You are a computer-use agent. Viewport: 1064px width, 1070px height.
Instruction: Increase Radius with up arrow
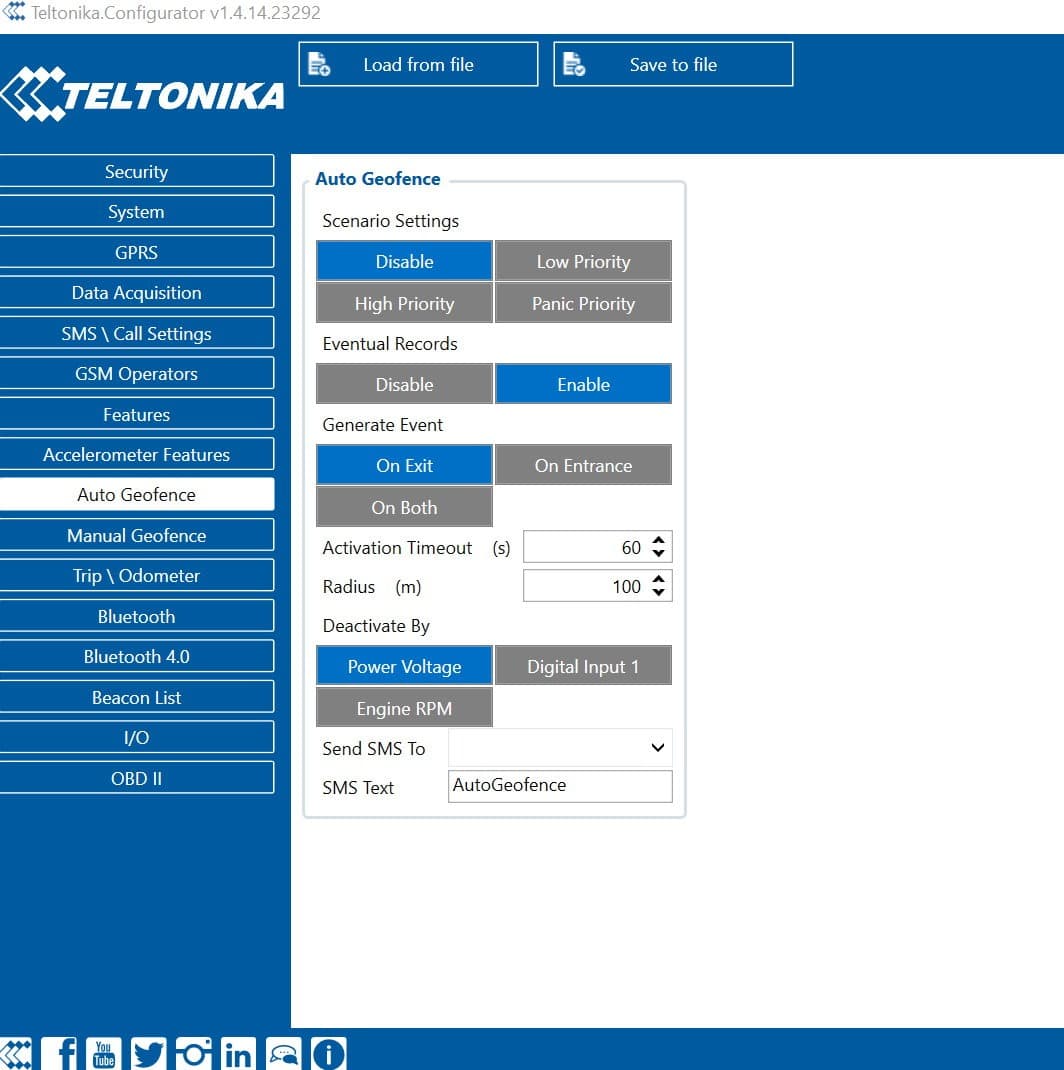(658, 579)
